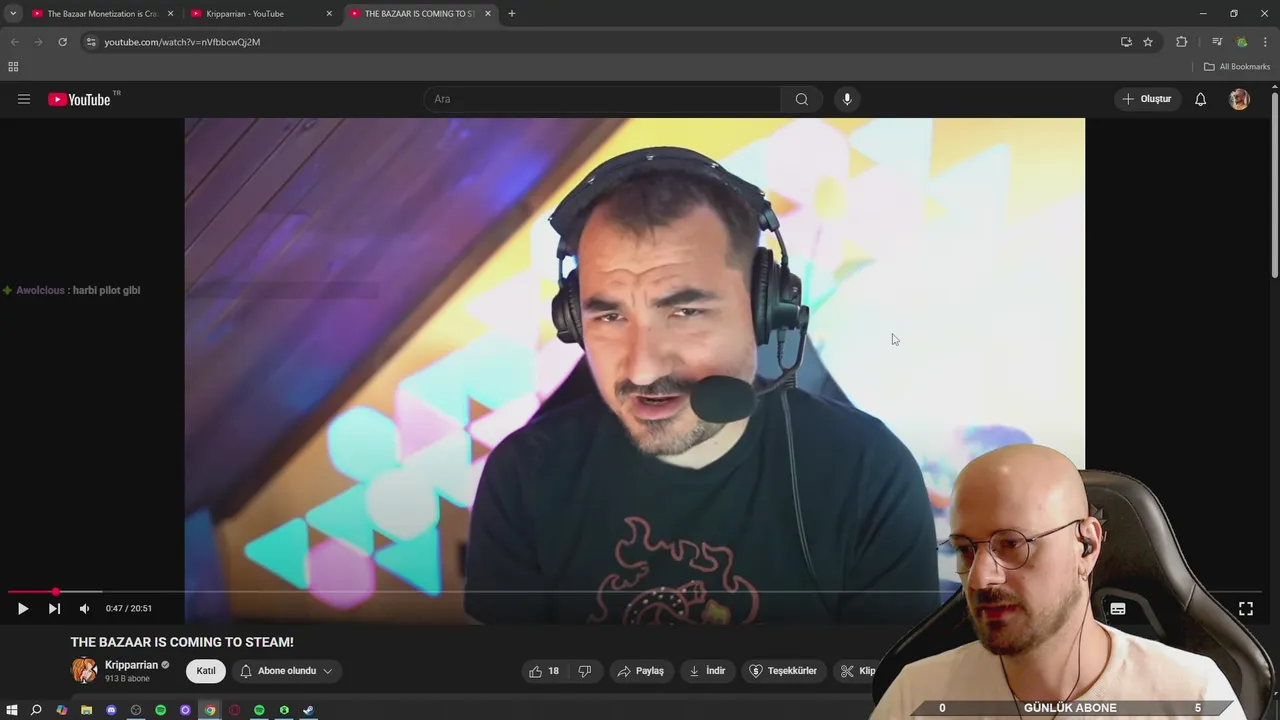
Task: Toggle the player subtitles button
Action: 1118,608
